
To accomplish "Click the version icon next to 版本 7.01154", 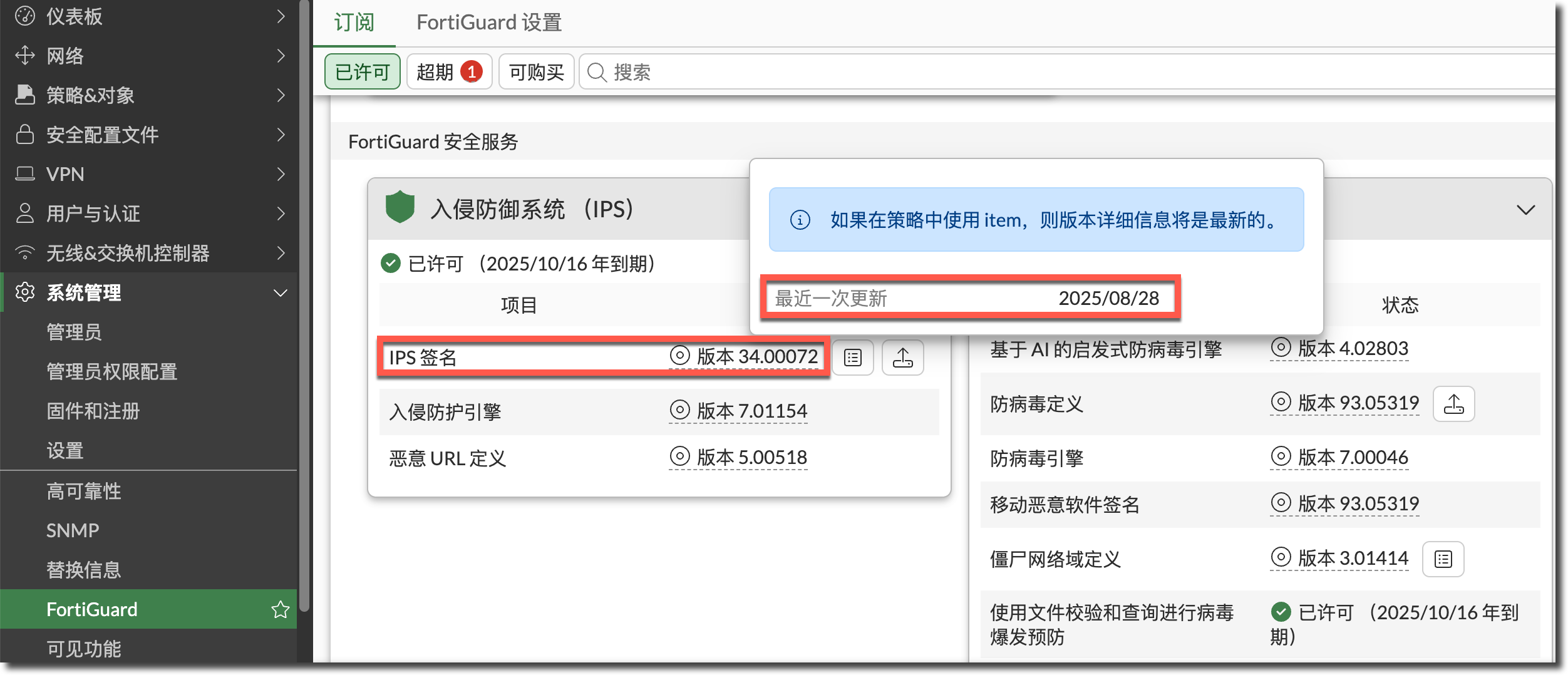I will click(x=679, y=410).
